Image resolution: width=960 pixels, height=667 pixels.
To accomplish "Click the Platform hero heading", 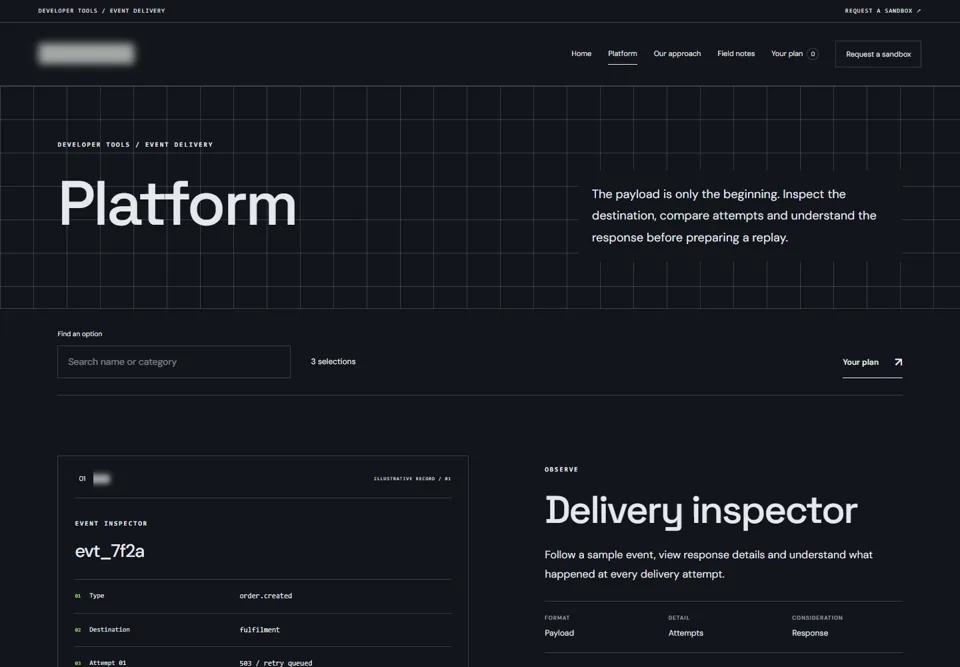I will coord(178,203).
